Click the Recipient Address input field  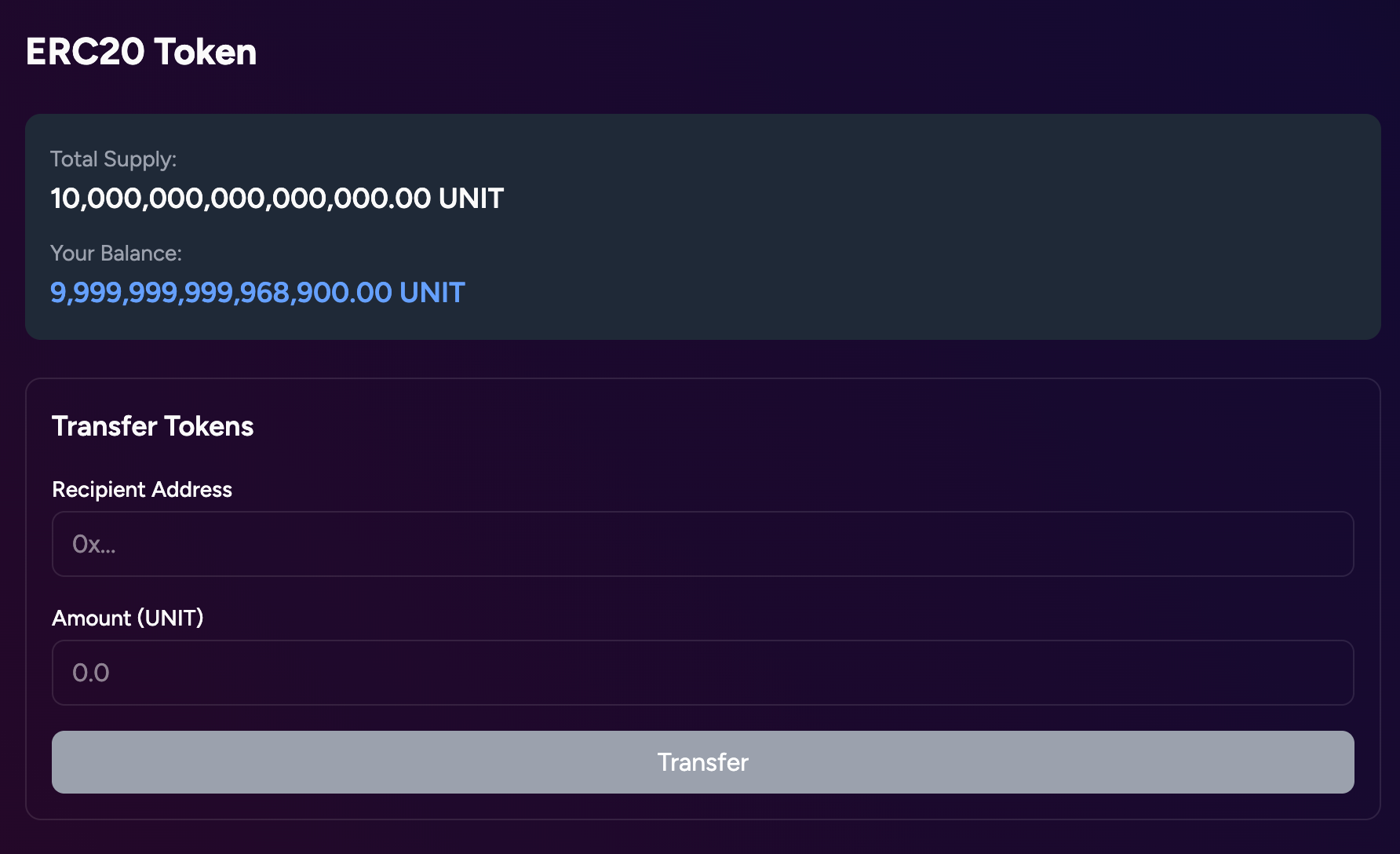point(702,544)
